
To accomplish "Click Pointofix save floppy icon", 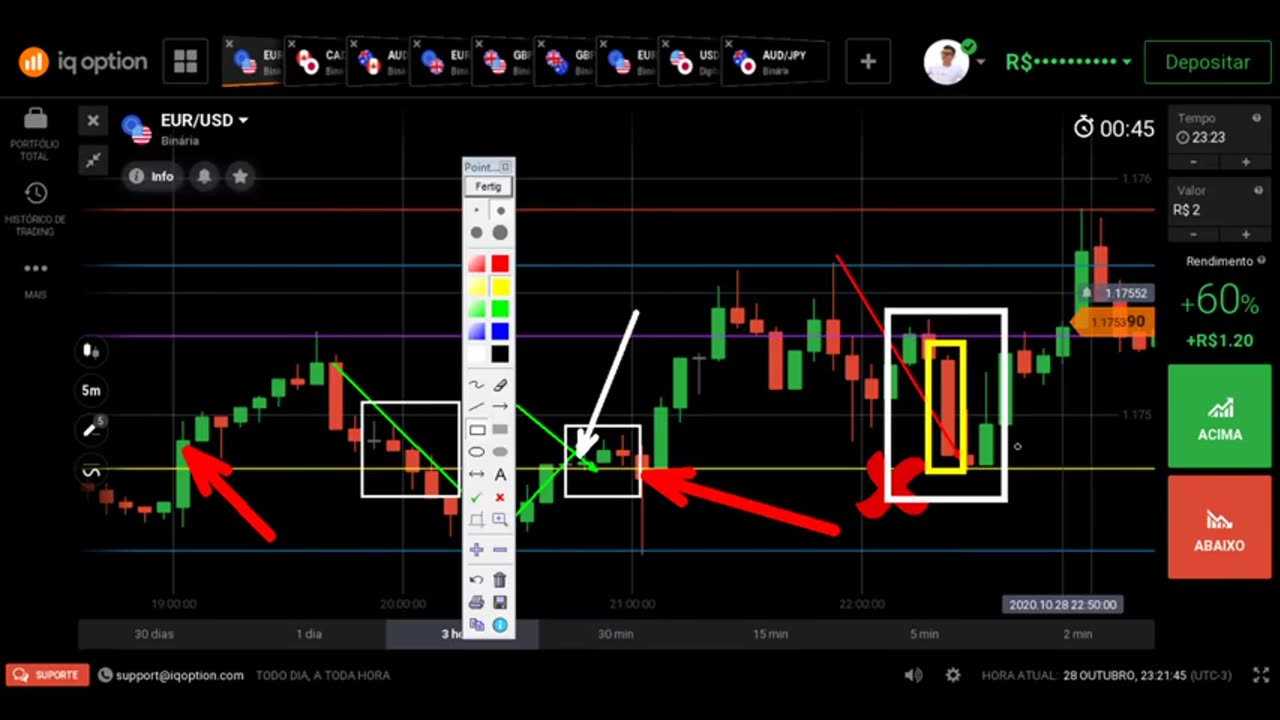I will [x=500, y=602].
